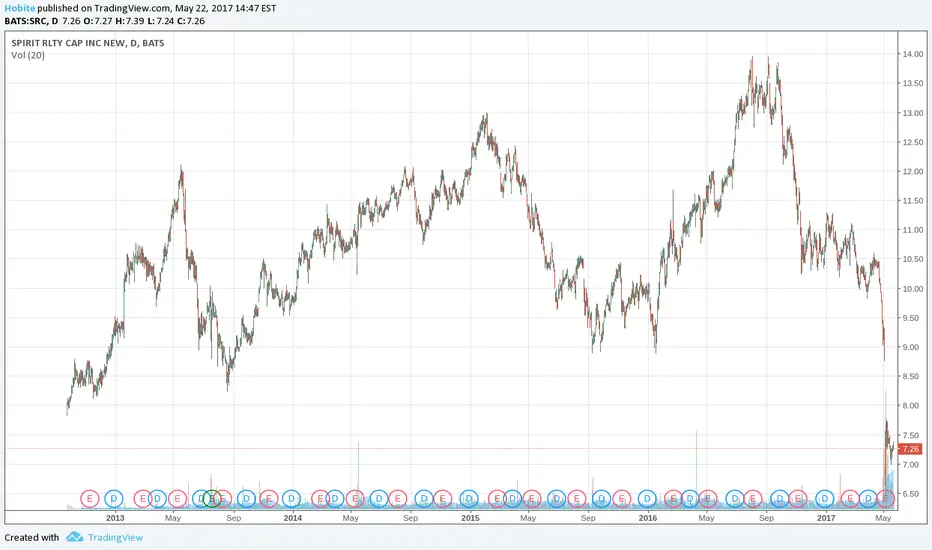Click the 2015 time axis label
Image resolution: width=932 pixels, height=550 pixels.
pyautogui.click(x=470, y=518)
